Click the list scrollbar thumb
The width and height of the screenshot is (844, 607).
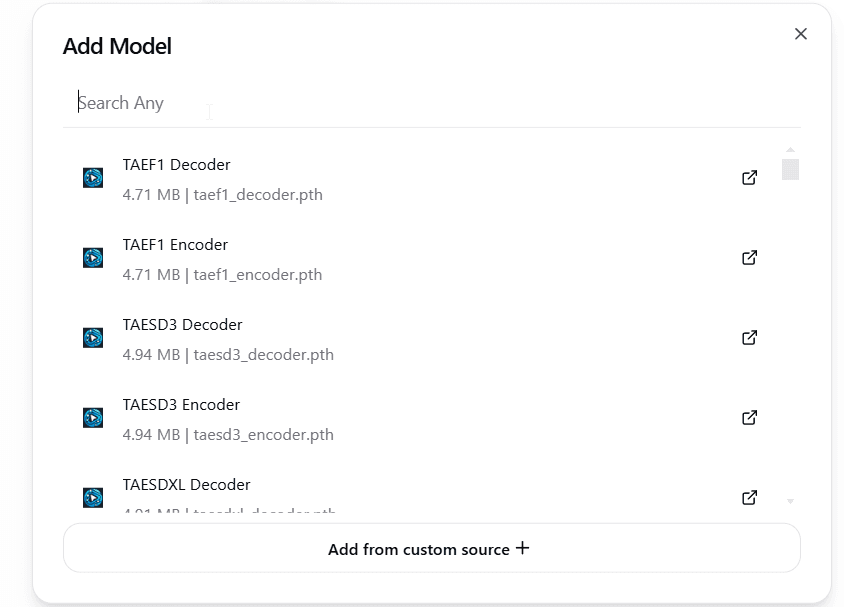point(789,170)
